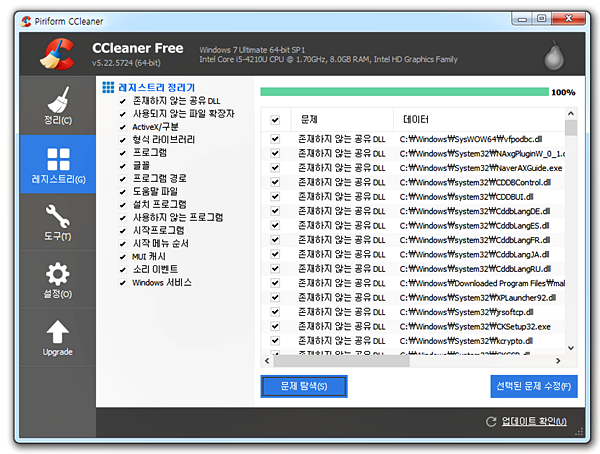Toggle 형식 라이브러리 checkbox

click(x=122, y=140)
